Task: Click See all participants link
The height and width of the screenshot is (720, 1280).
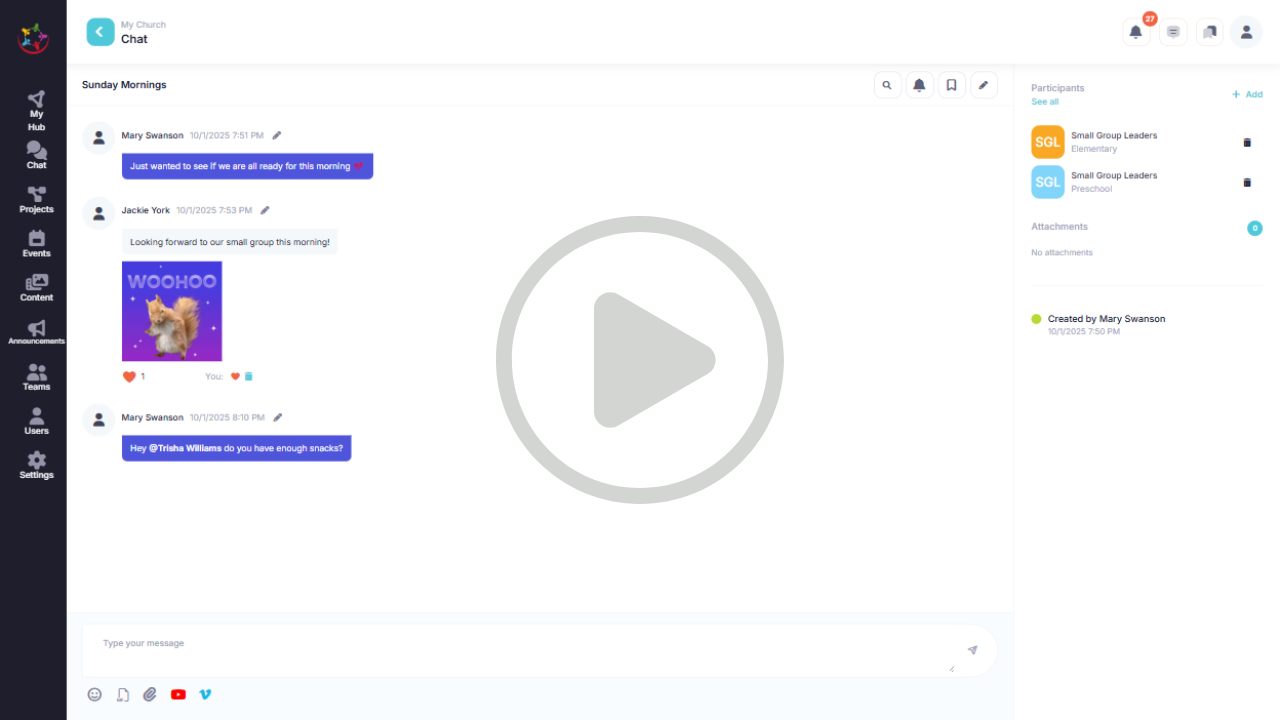Action: [1045, 102]
